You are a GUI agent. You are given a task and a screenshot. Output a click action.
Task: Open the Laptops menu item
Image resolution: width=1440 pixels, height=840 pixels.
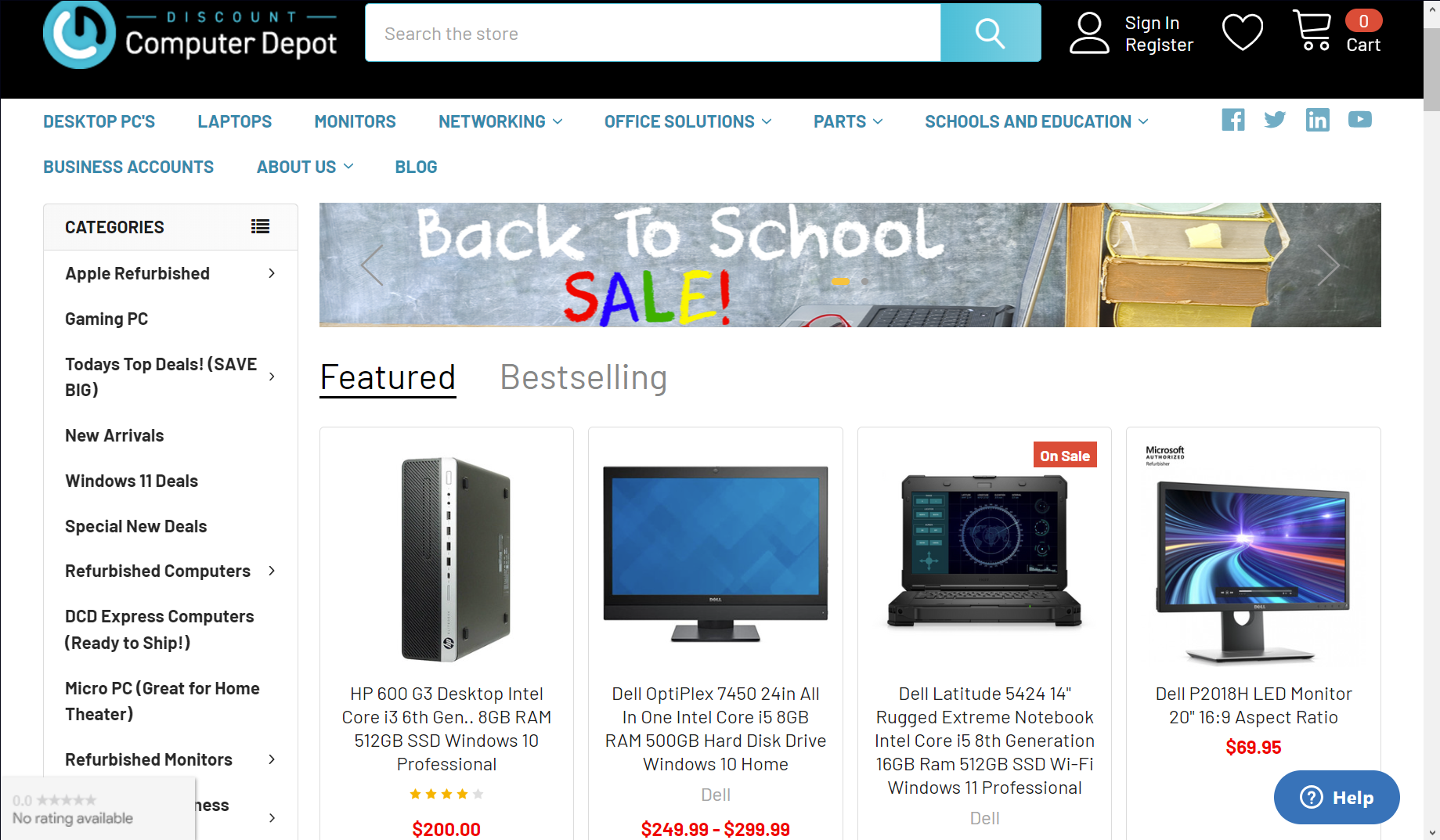(235, 121)
